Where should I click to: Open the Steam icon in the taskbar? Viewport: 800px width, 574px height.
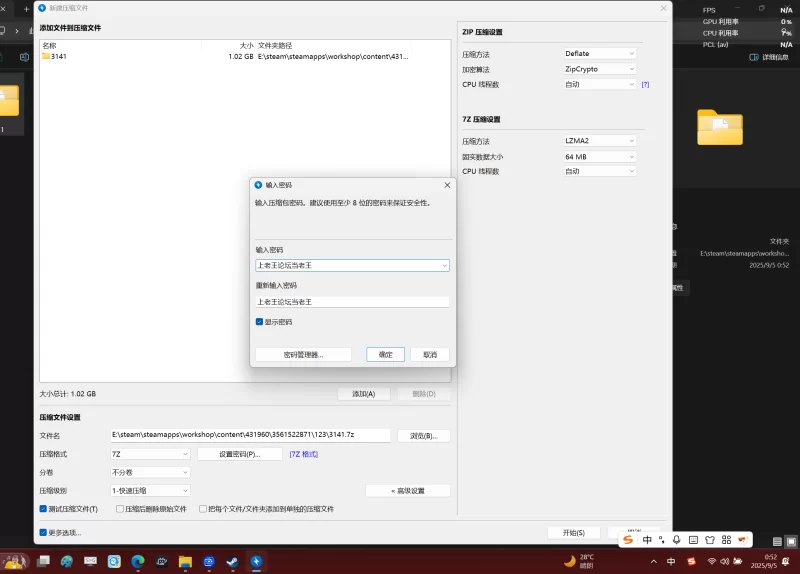232,562
